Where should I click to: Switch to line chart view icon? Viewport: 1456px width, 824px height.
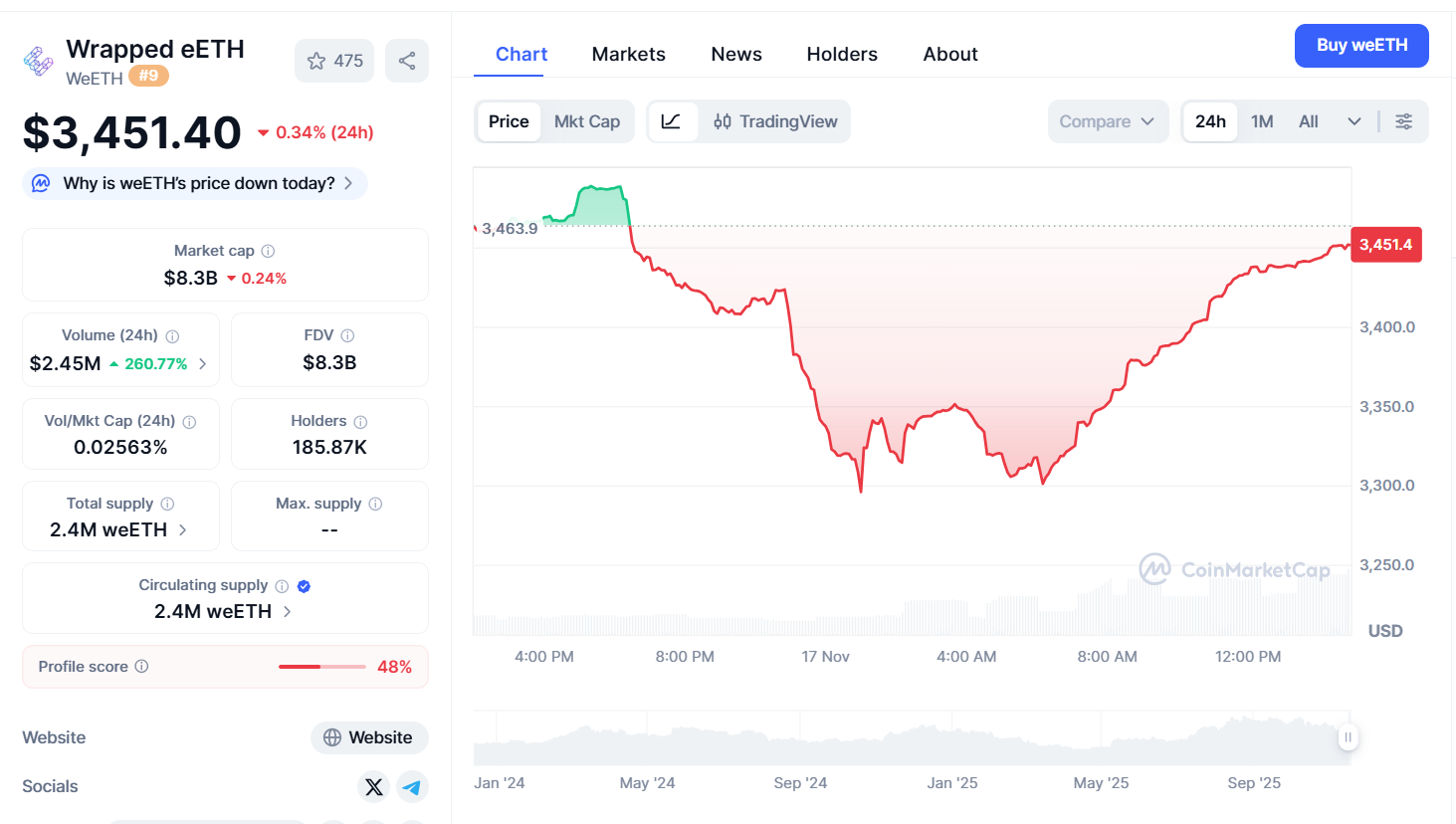(672, 121)
